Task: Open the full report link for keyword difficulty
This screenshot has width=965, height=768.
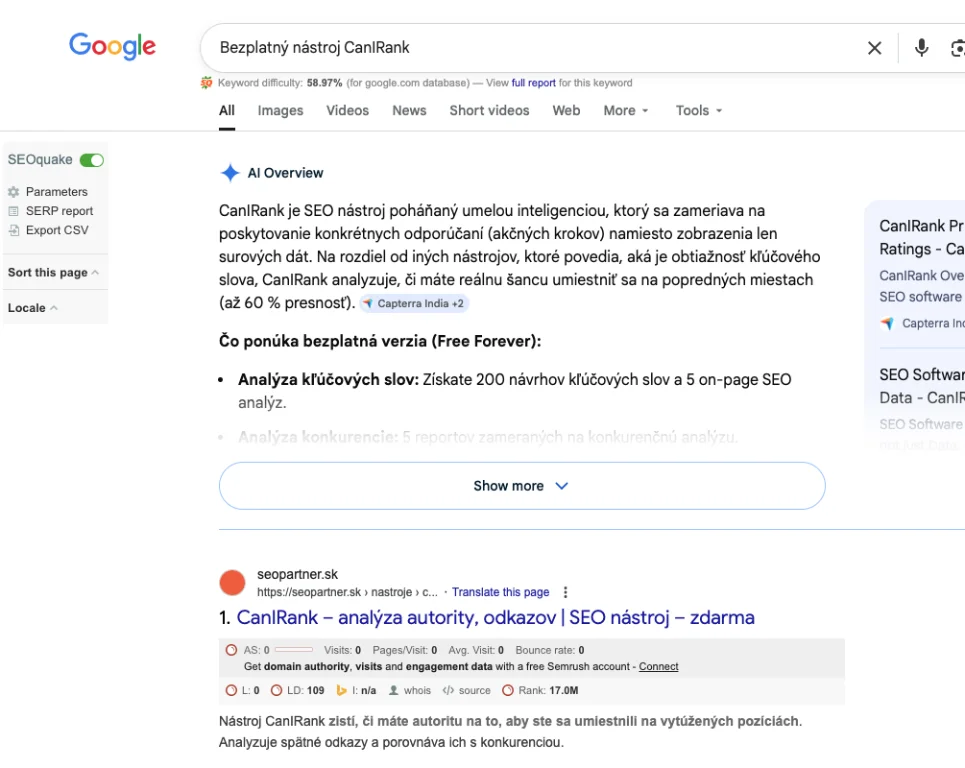Action: coord(533,83)
